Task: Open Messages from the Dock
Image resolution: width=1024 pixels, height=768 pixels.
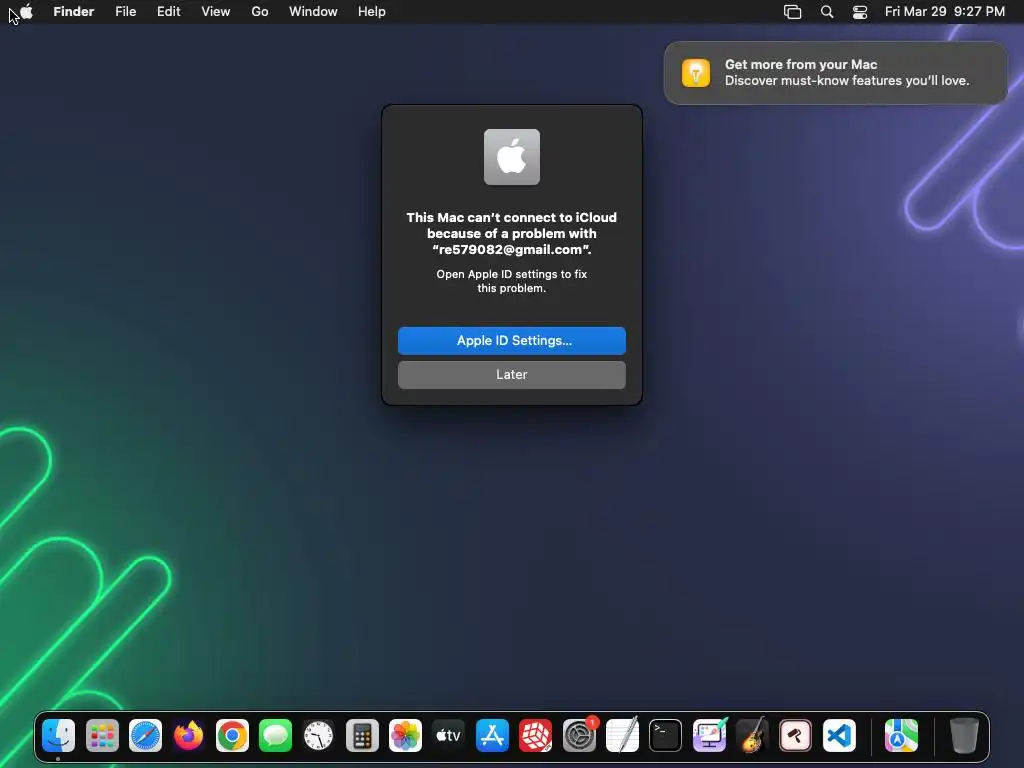Action: coord(275,736)
